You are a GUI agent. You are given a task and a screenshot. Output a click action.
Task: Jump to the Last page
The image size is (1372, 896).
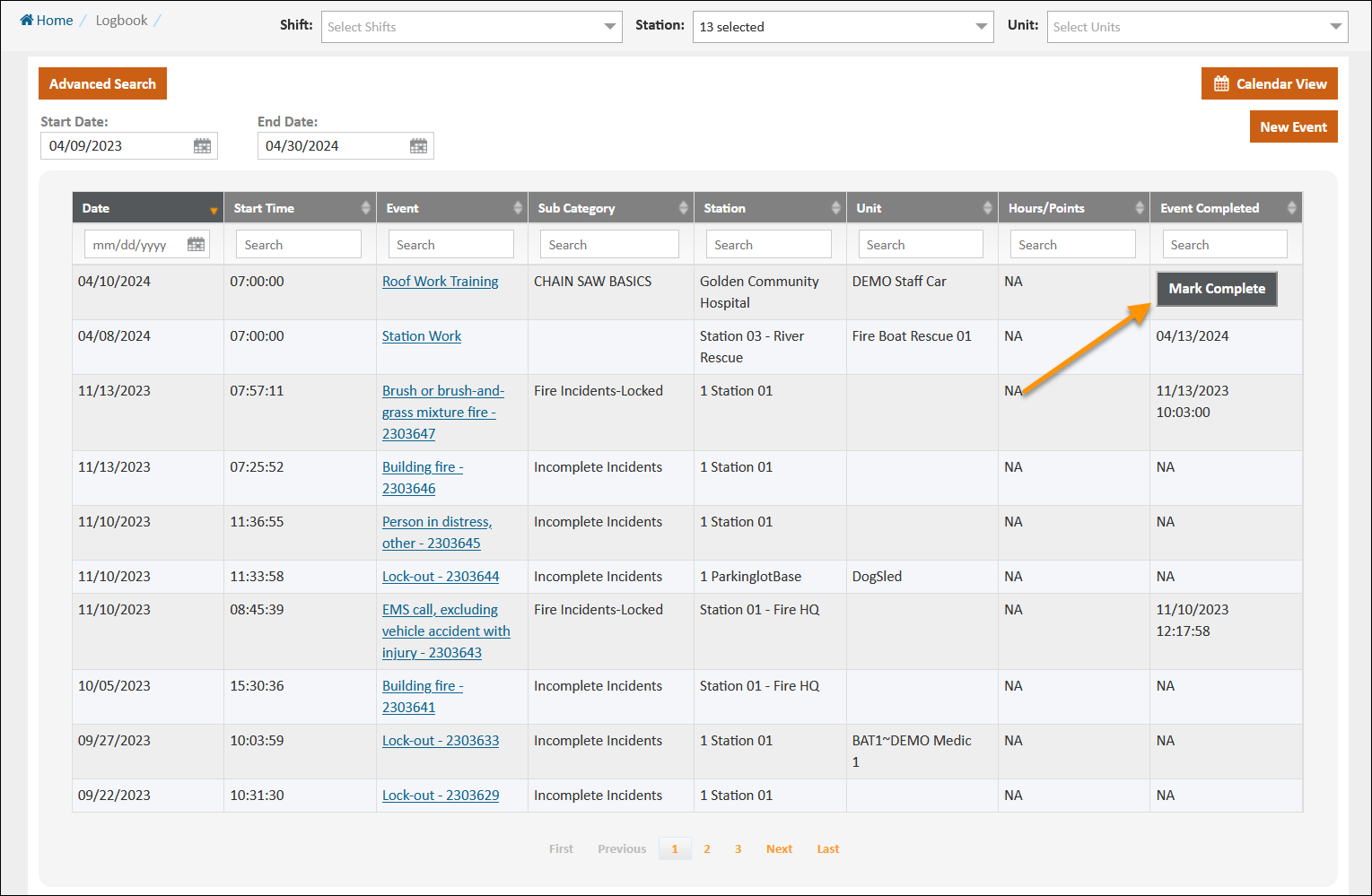[827, 848]
